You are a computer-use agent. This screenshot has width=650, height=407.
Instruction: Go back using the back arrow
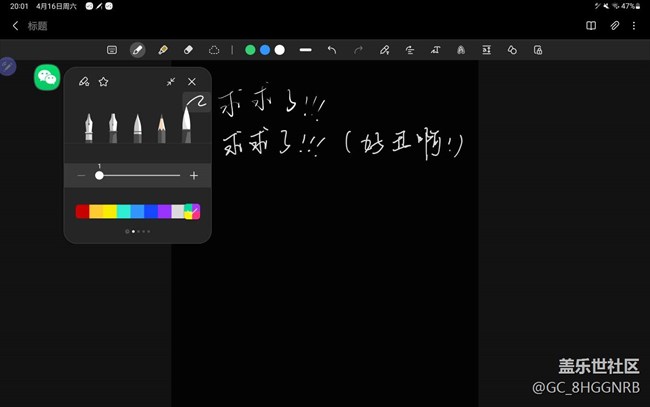(15, 26)
